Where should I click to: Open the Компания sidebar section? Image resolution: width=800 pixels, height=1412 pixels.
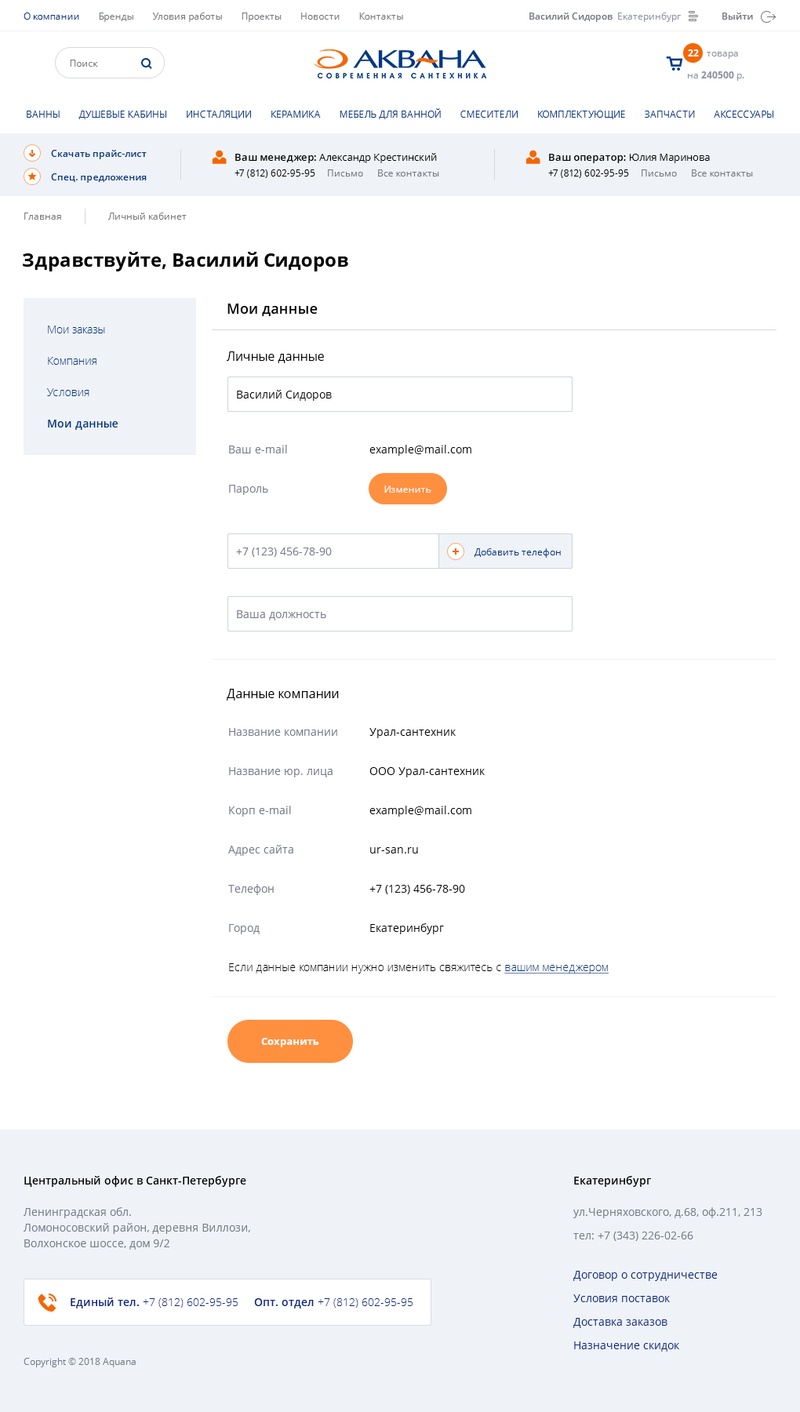click(72, 361)
